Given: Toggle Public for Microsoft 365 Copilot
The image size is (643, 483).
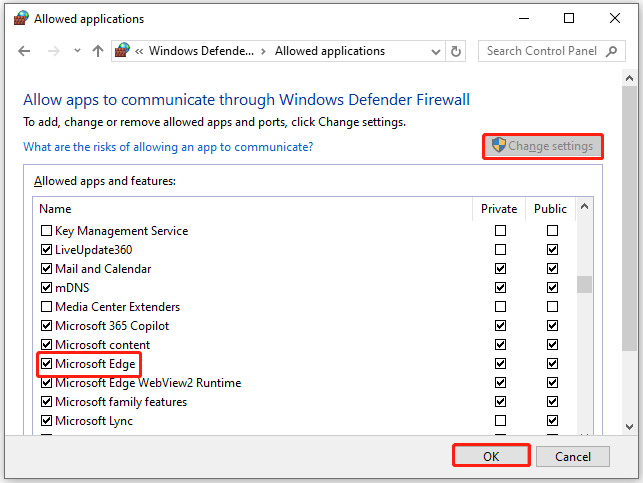Looking at the screenshot, I should tap(552, 326).
